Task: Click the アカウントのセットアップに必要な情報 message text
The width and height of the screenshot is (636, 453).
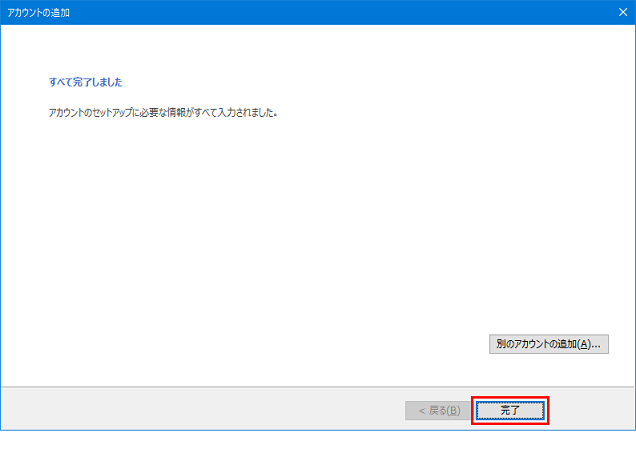Action: coord(163,112)
